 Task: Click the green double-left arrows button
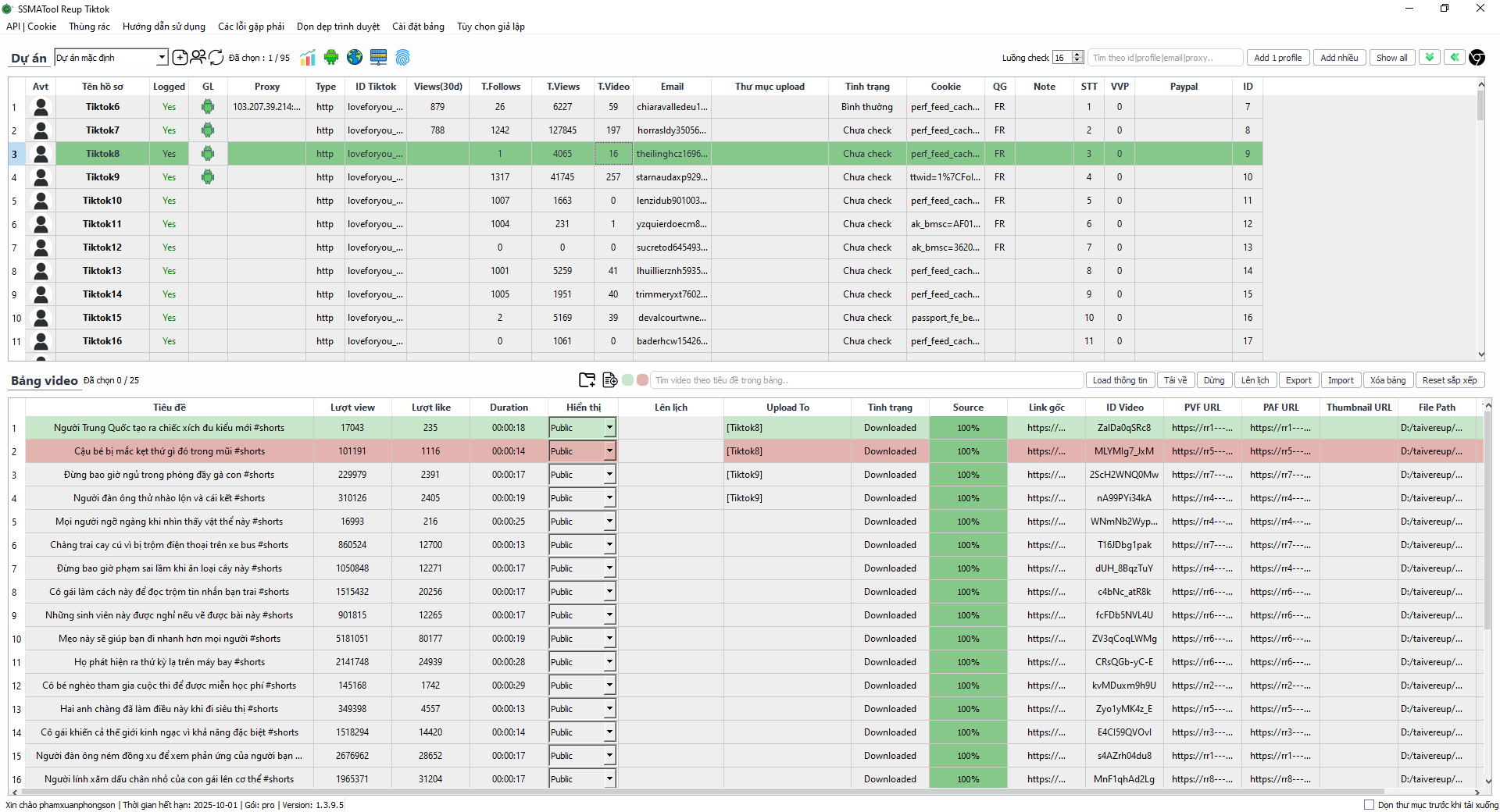click(1455, 57)
